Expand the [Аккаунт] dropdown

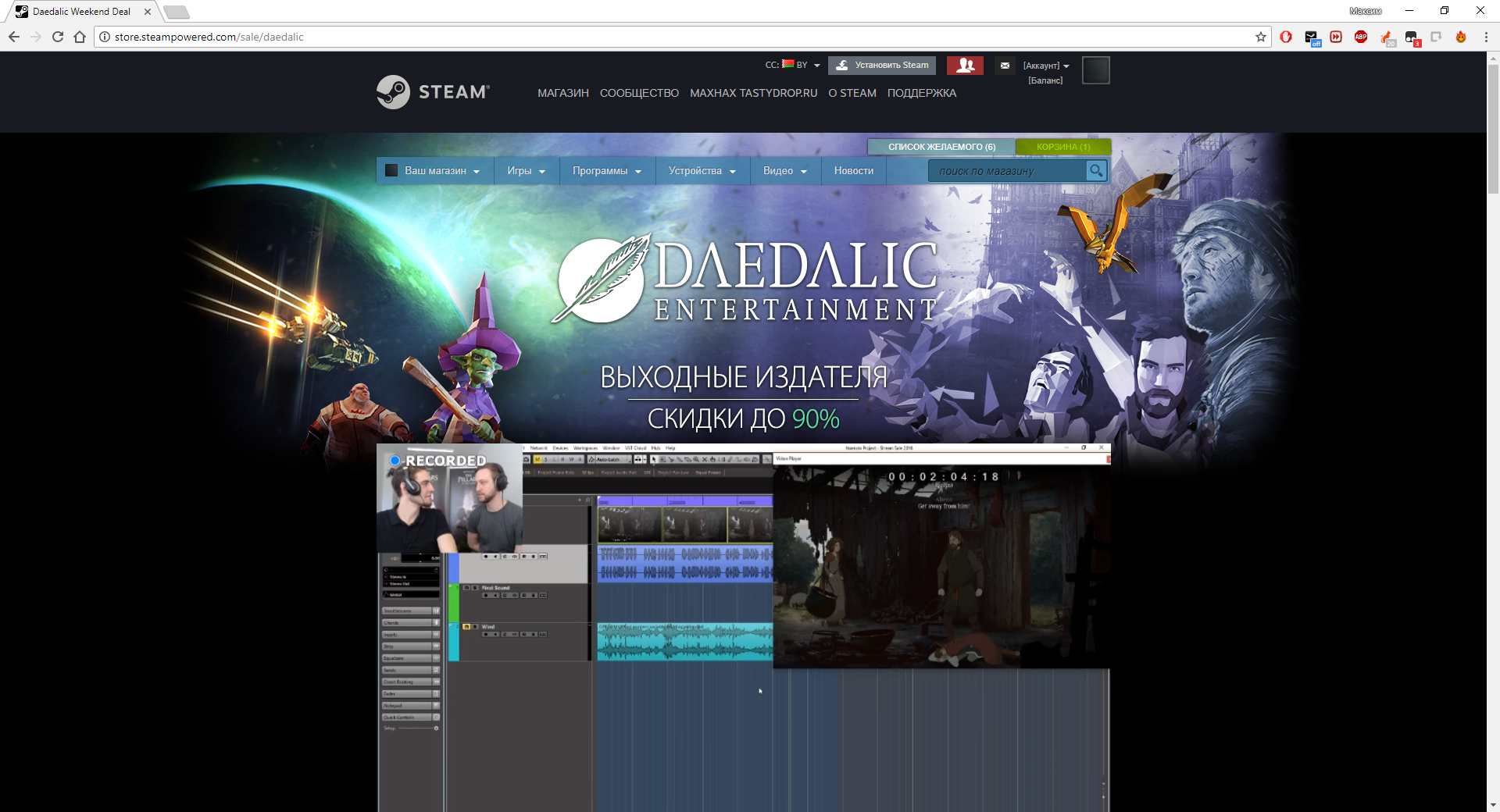1046,66
